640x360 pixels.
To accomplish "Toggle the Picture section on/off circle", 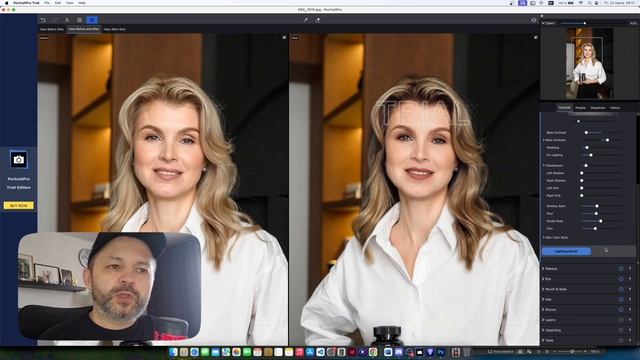I will [621, 309].
